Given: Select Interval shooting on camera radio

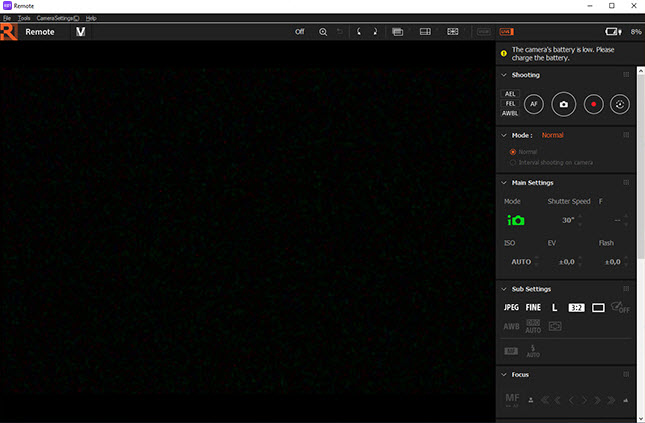Looking at the screenshot, I should coord(513,163).
